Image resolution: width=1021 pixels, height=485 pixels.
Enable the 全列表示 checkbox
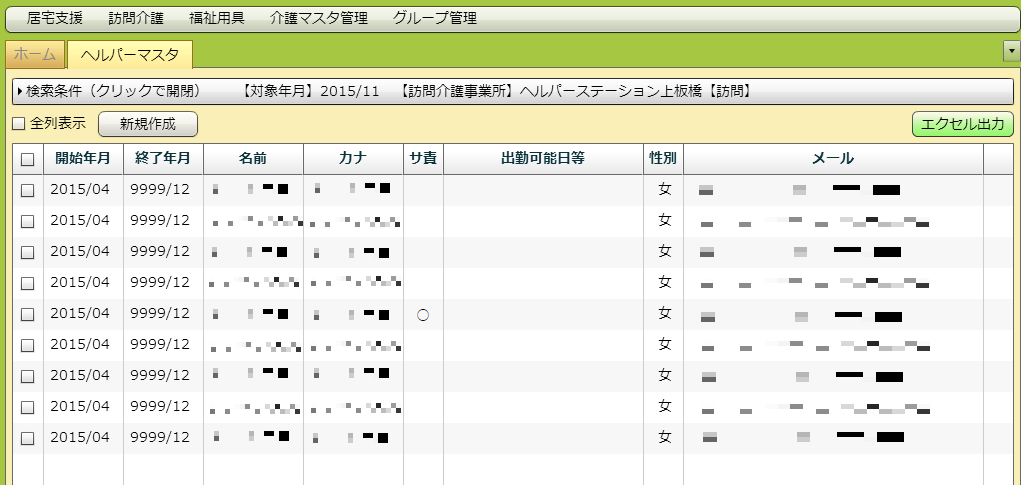[x=18, y=124]
